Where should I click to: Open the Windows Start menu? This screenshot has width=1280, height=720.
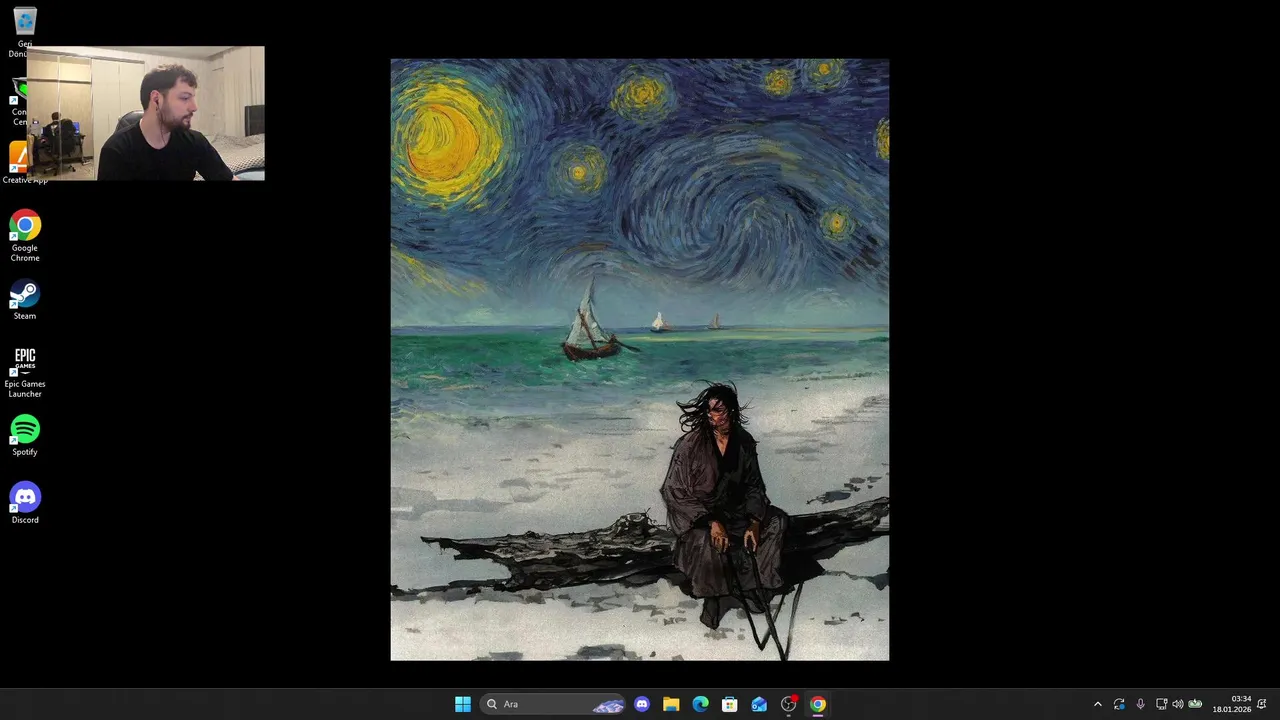[x=463, y=704]
